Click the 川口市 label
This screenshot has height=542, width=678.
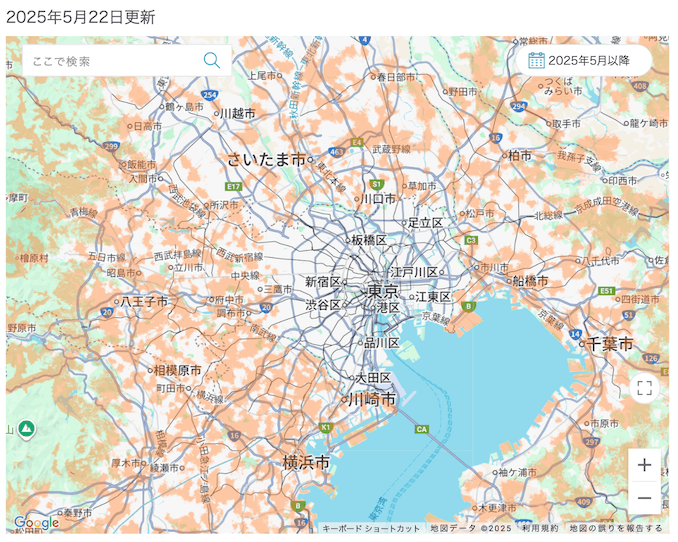click(378, 199)
